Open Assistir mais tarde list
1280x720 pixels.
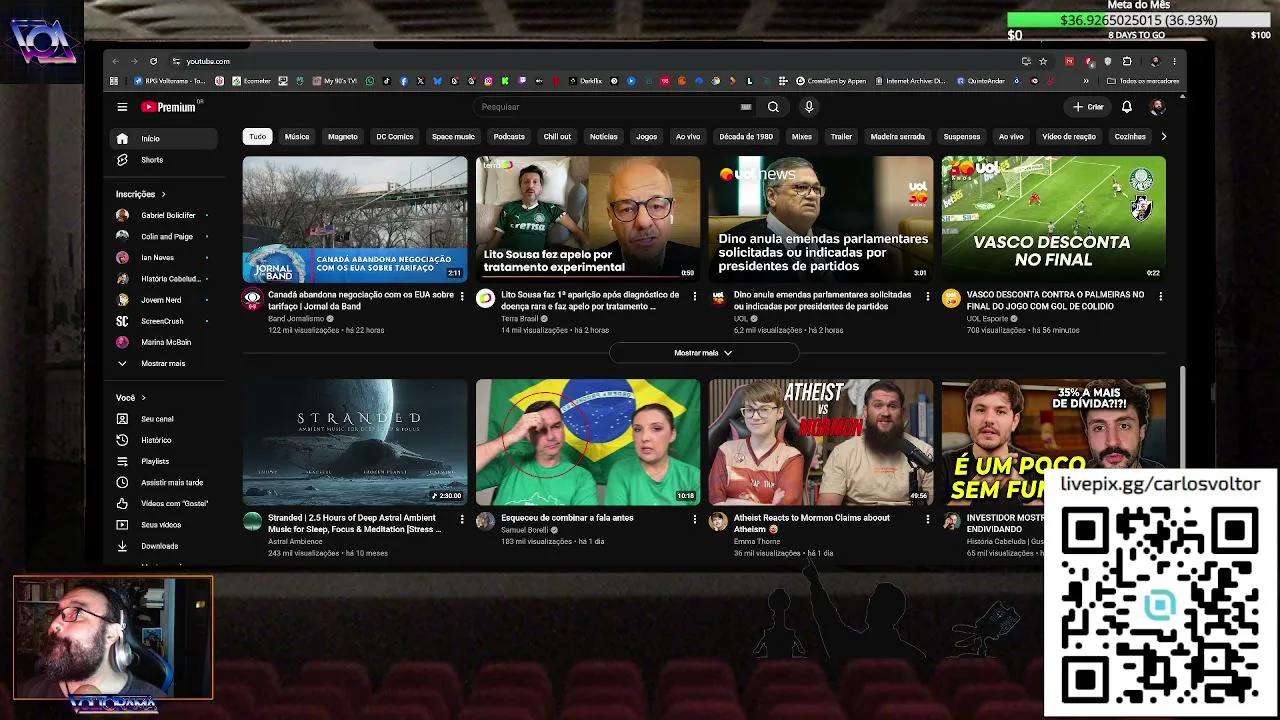(163, 482)
